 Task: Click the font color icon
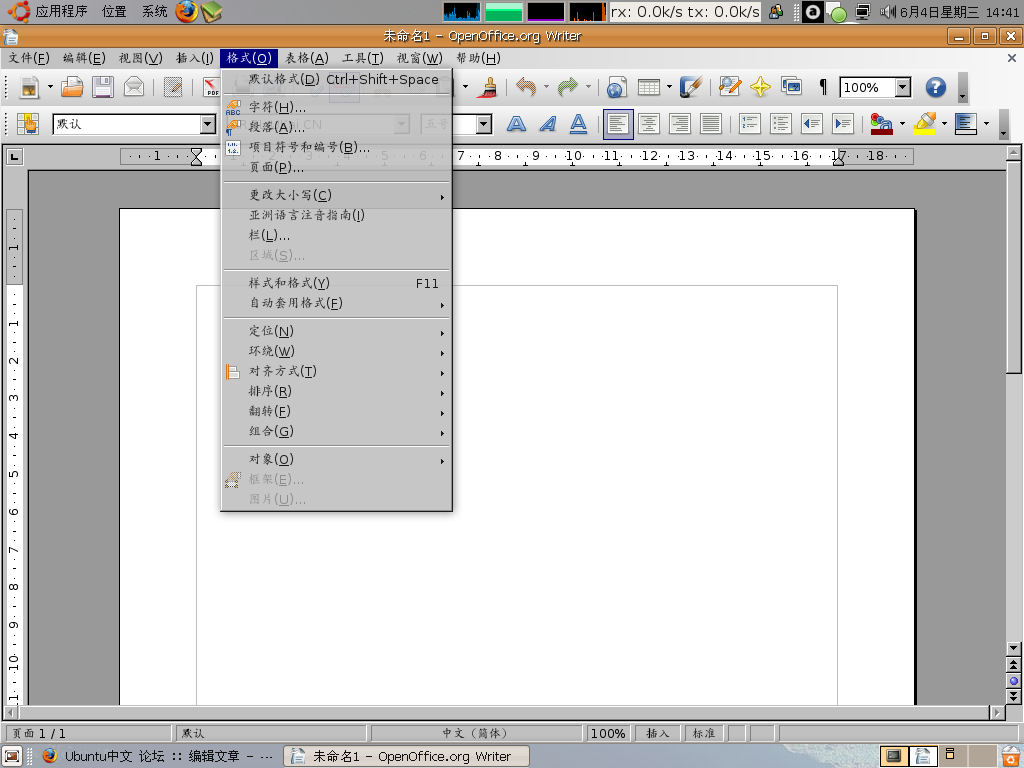pos(881,123)
